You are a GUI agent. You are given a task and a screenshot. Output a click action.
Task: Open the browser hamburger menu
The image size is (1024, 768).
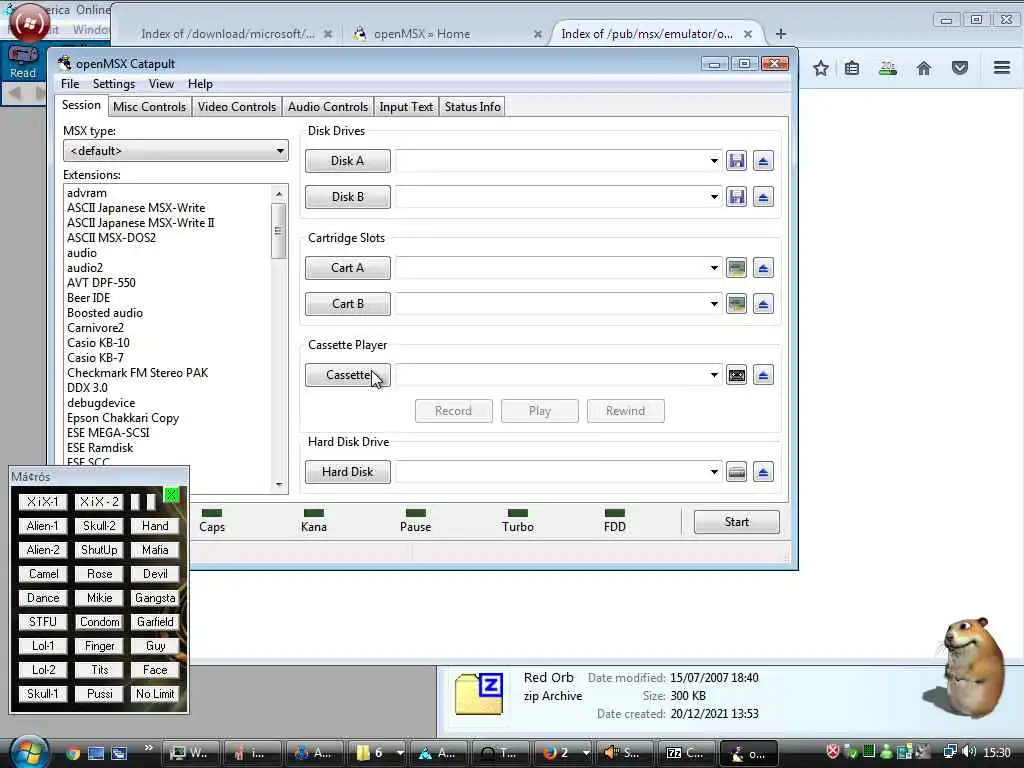click(1002, 67)
